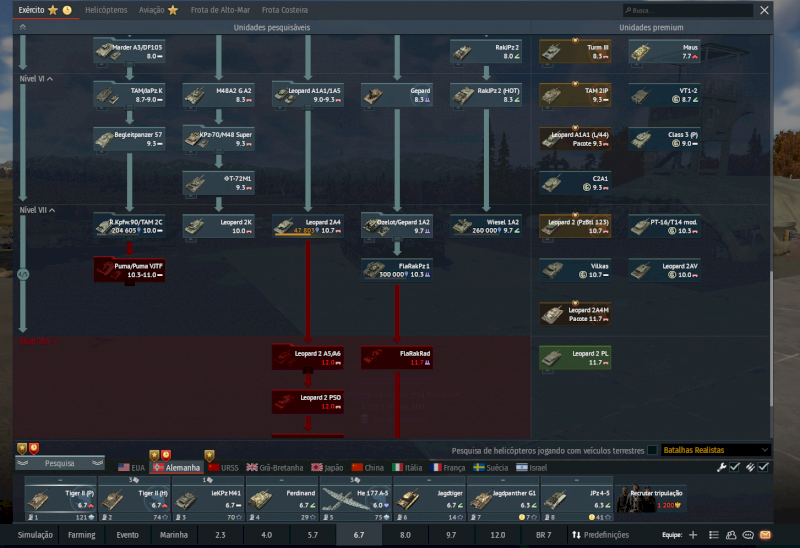Select Leopard 2 PL premium vehicle
Screen dimensions: 800x548
pos(575,357)
